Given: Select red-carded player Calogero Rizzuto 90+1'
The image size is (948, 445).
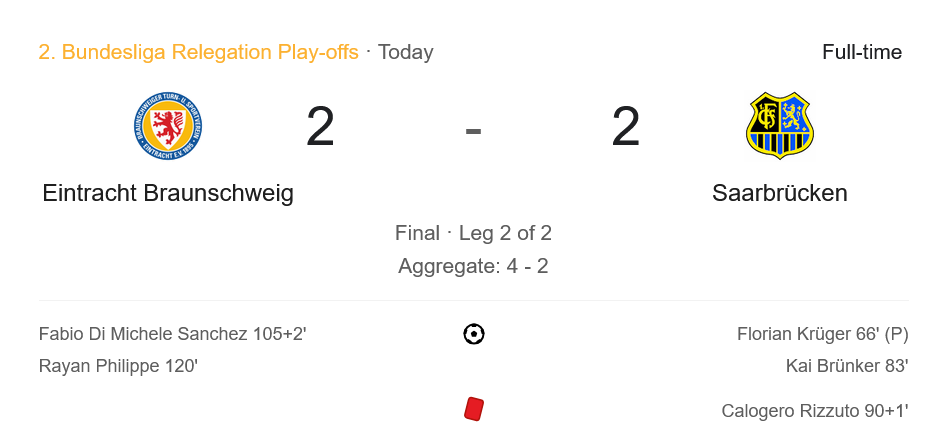Looking at the screenshot, I should [814, 411].
